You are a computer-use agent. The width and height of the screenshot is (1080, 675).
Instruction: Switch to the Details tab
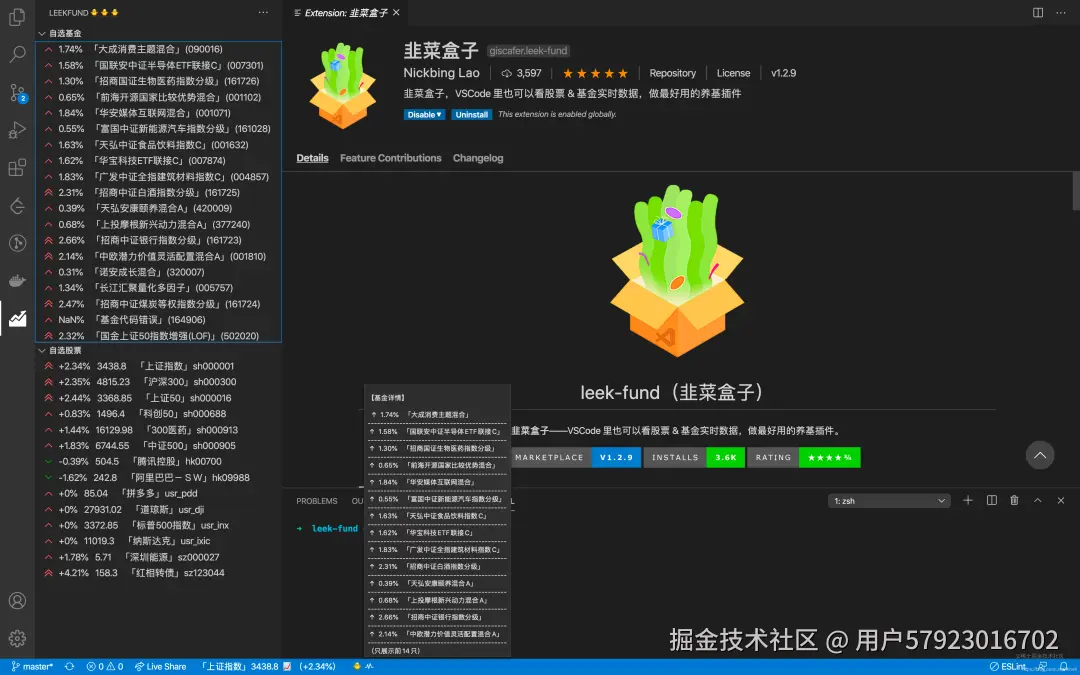312,158
